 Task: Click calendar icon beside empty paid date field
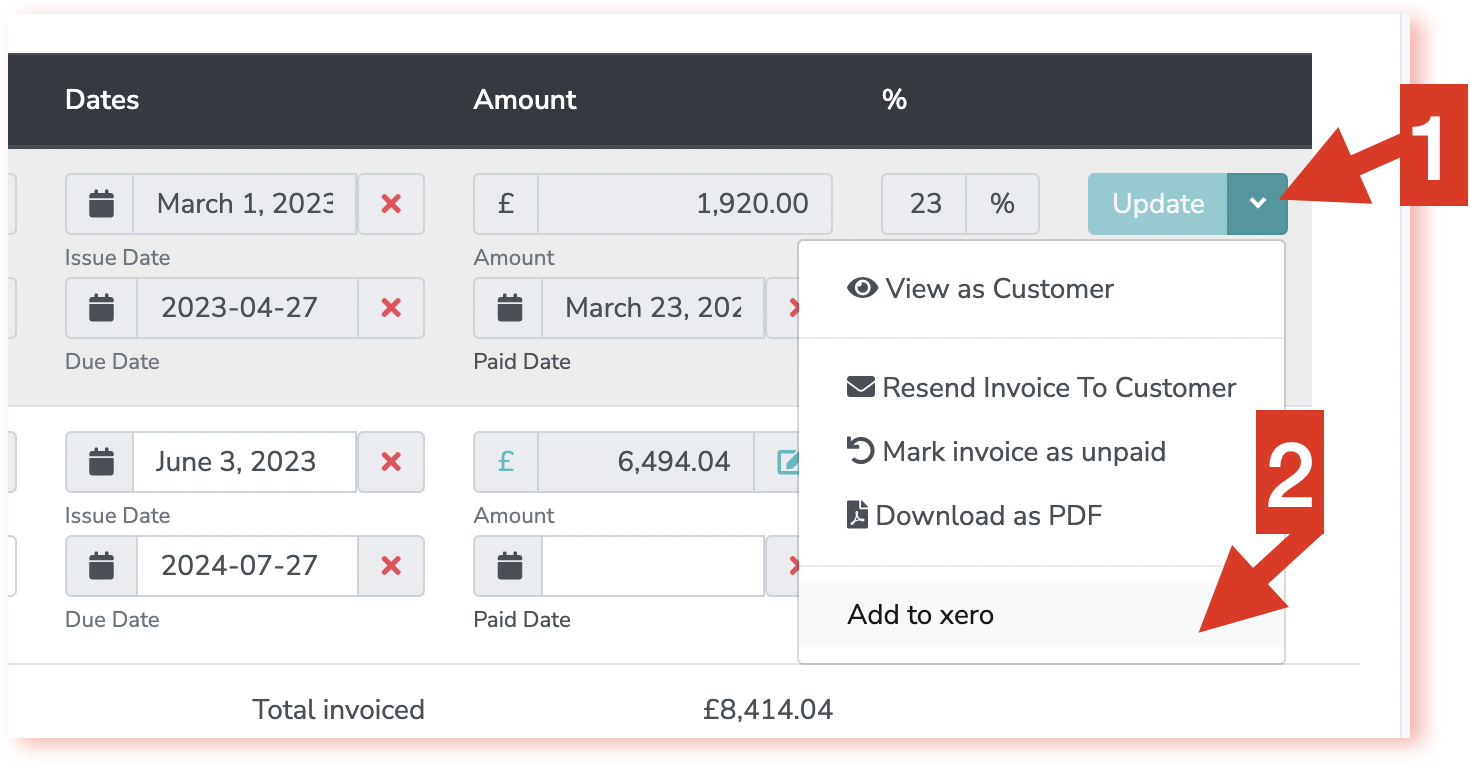point(509,566)
